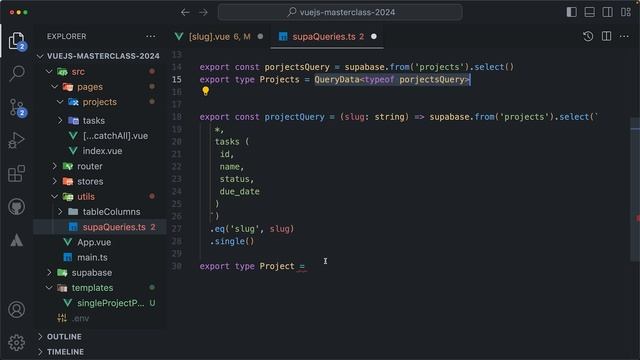Close [slug].vue via its unsaved dot

click(x=260, y=37)
